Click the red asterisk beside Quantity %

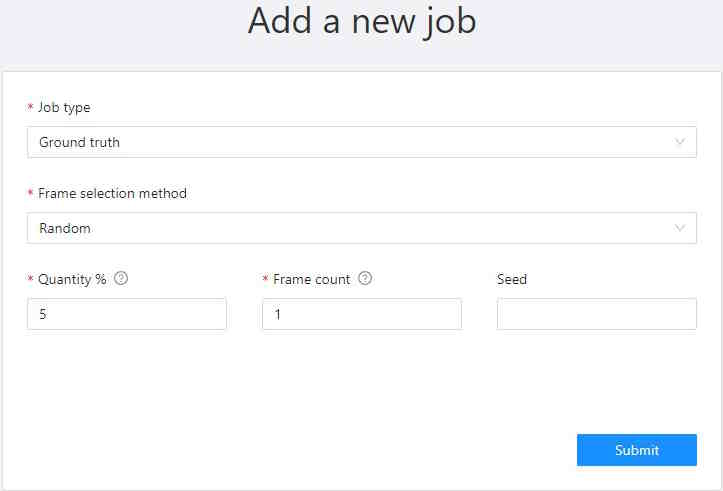pyautogui.click(x=30, y=280)
